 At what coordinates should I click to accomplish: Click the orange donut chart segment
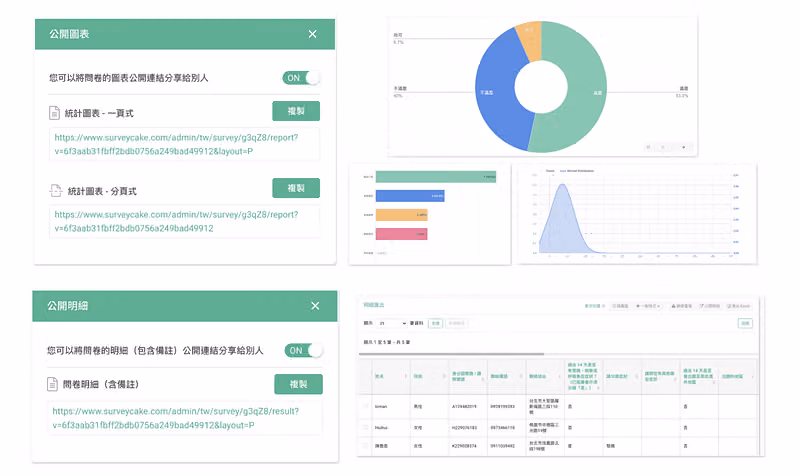[x=530, y=40]
